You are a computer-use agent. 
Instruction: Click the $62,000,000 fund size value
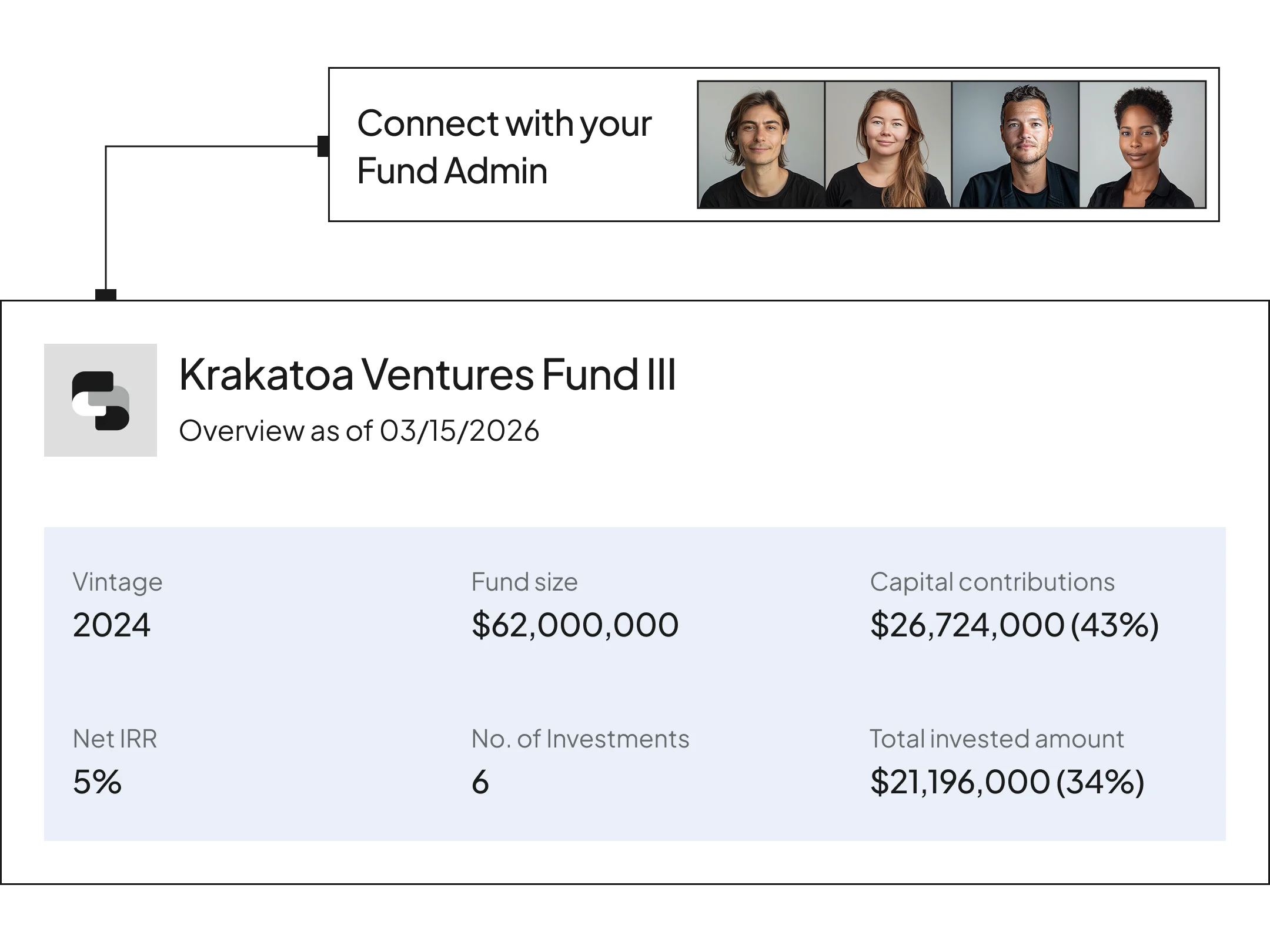pyautogui.click(x=575, y=625)
